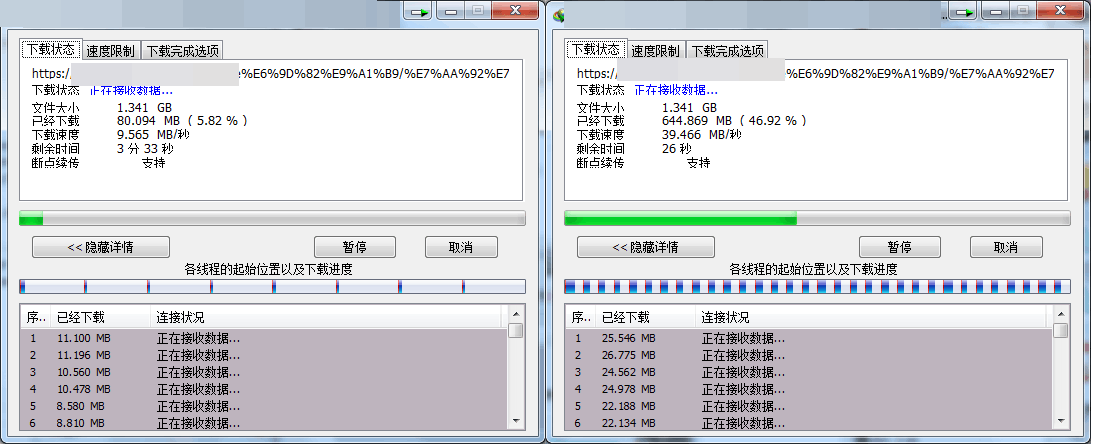Close the 46.92% download window

(1060, 11)
